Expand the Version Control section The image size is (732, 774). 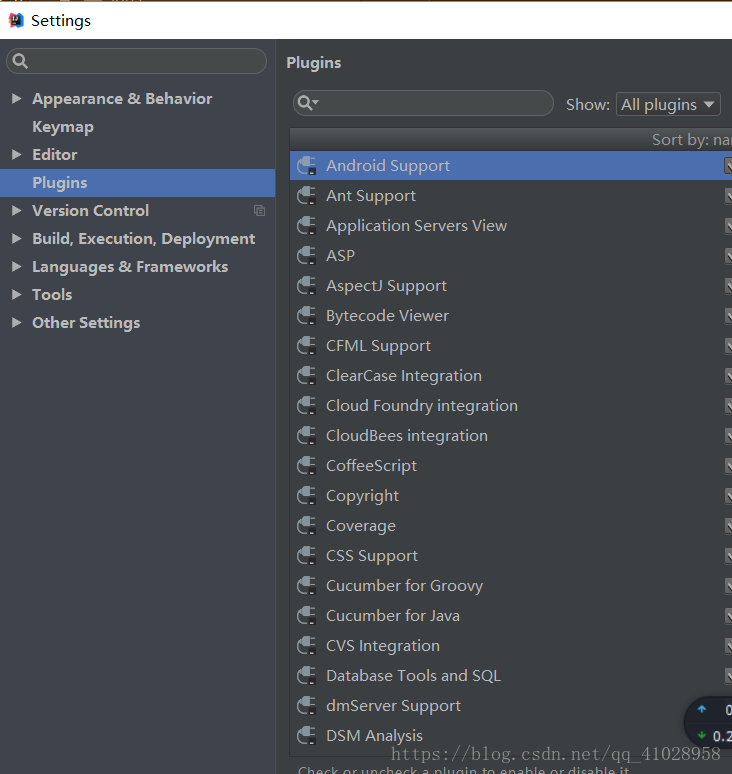(x=16, y=211)
